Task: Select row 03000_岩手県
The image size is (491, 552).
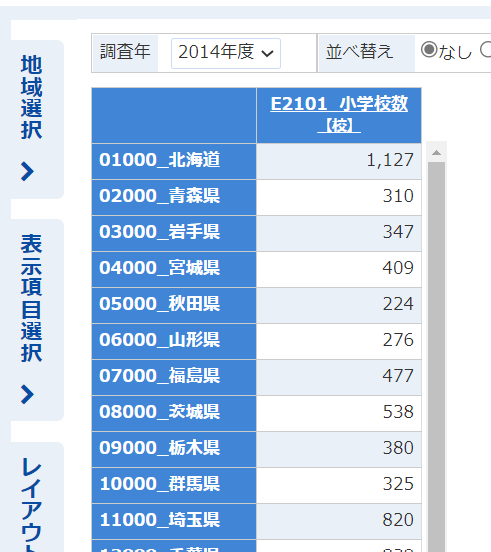Action: coord(174,233)
